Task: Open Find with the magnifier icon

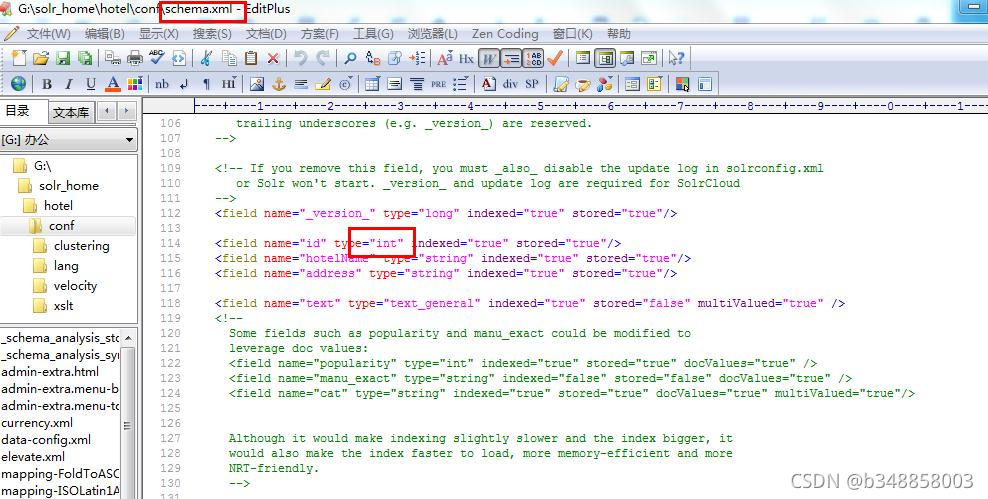Action: [350, 58]
